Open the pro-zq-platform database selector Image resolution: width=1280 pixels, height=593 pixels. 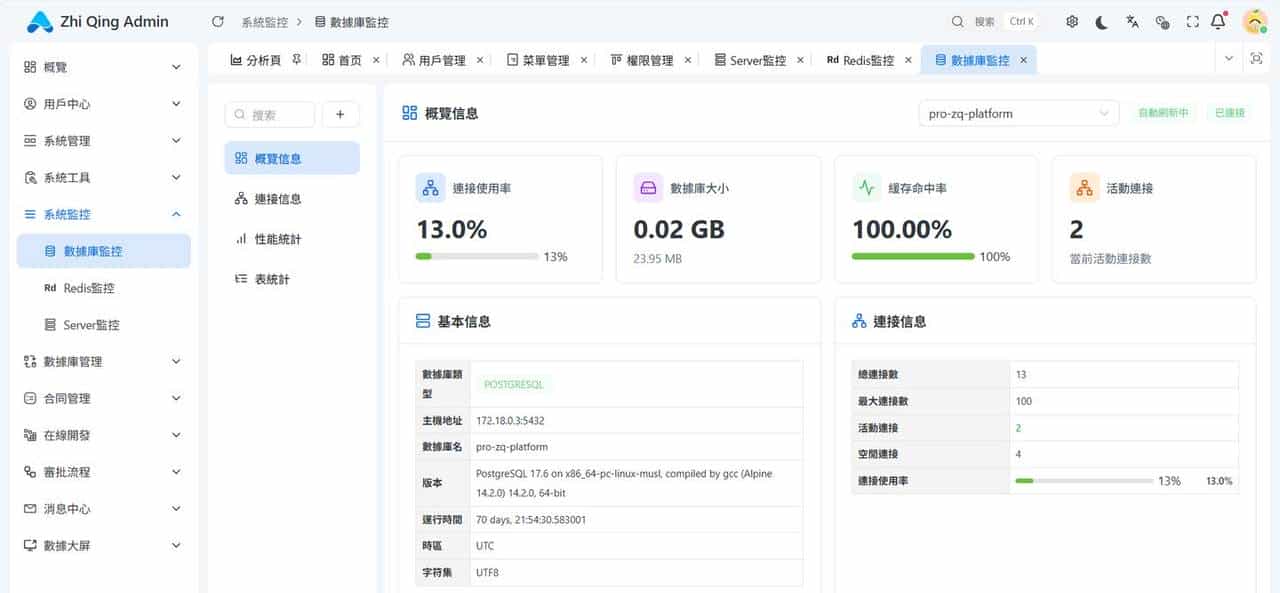pyautogui.click(x=1017, y=113)
